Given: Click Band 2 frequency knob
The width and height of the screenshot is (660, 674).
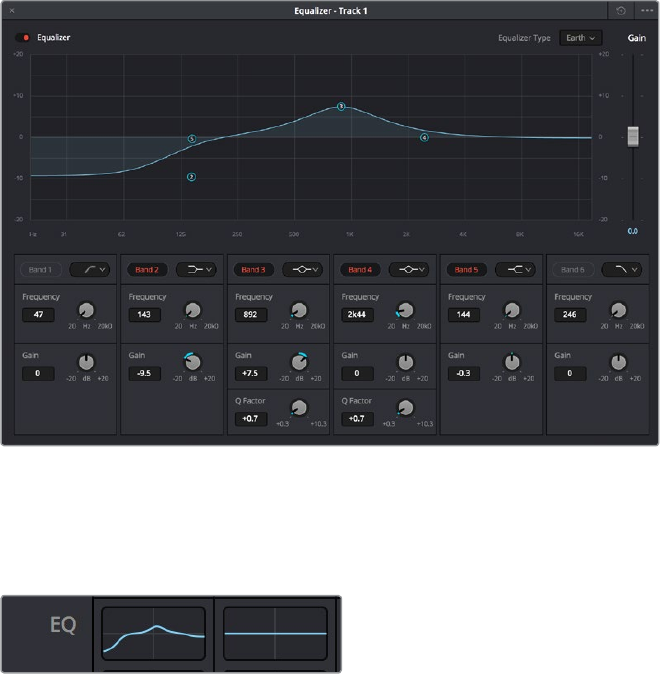Looking at the screenshot, I should point(193,310).
